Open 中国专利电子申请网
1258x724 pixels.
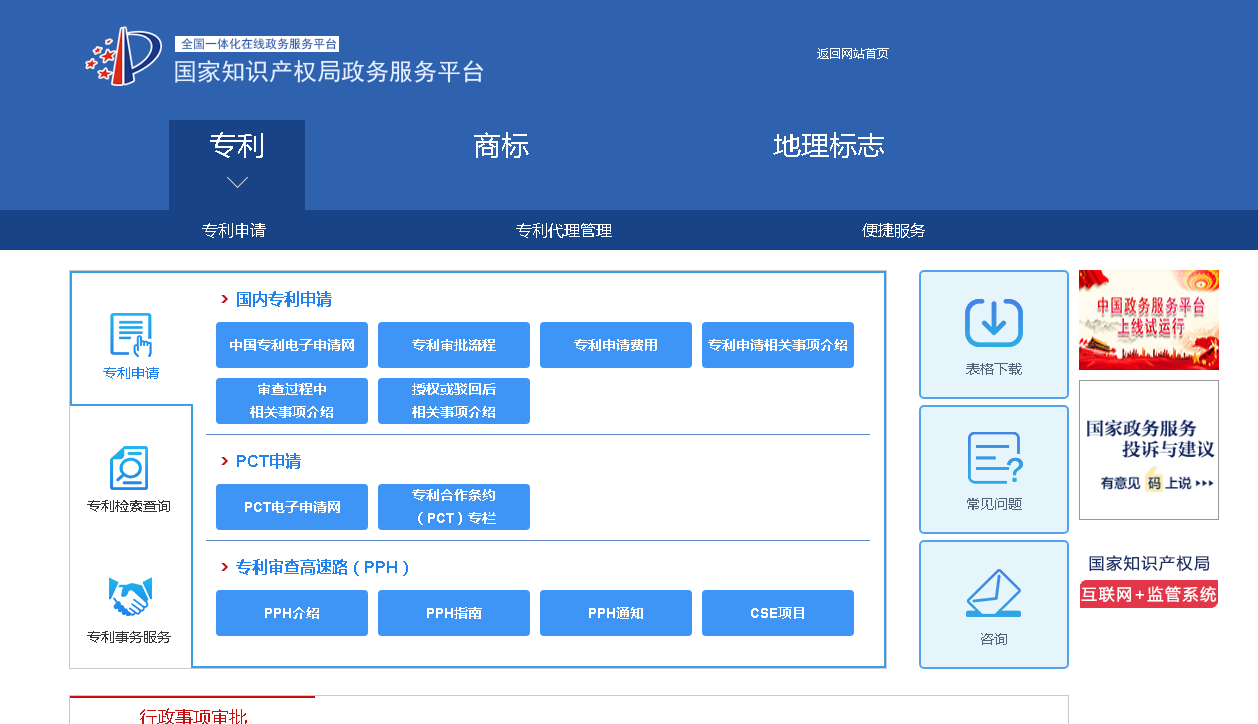point(291,344)
